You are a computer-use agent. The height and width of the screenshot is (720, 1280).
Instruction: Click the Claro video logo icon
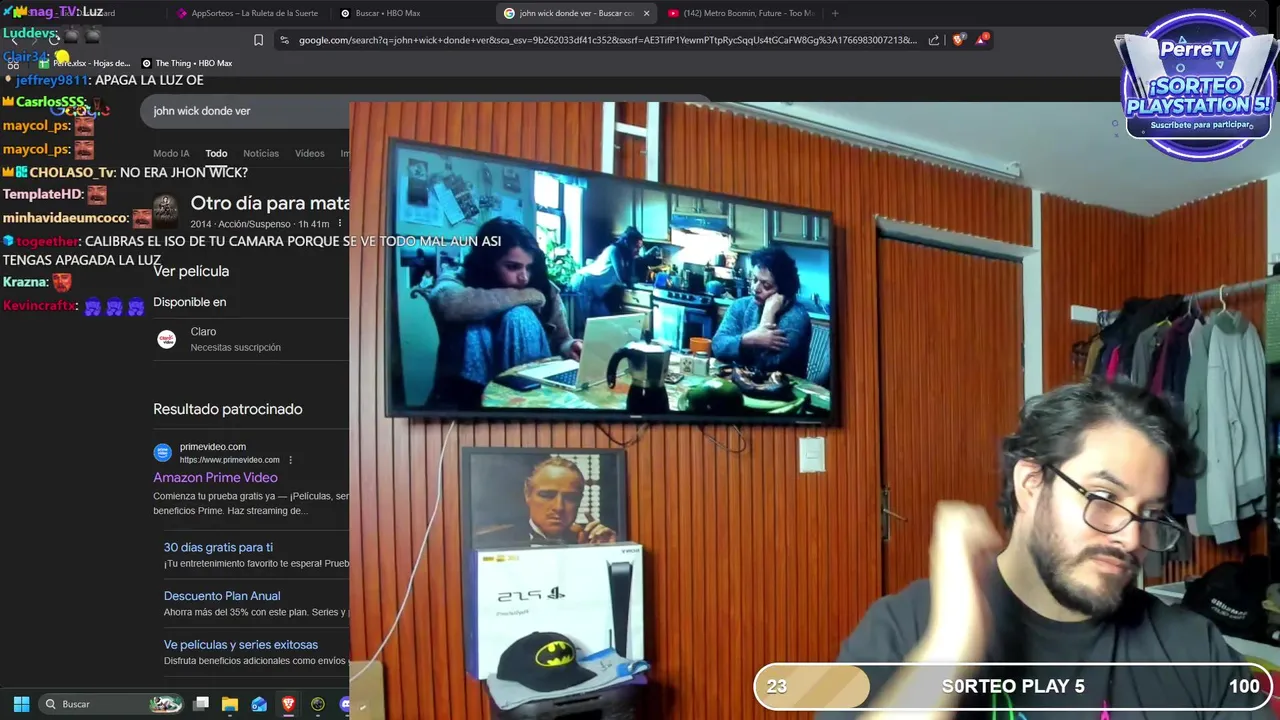click(x=167, y=339)
